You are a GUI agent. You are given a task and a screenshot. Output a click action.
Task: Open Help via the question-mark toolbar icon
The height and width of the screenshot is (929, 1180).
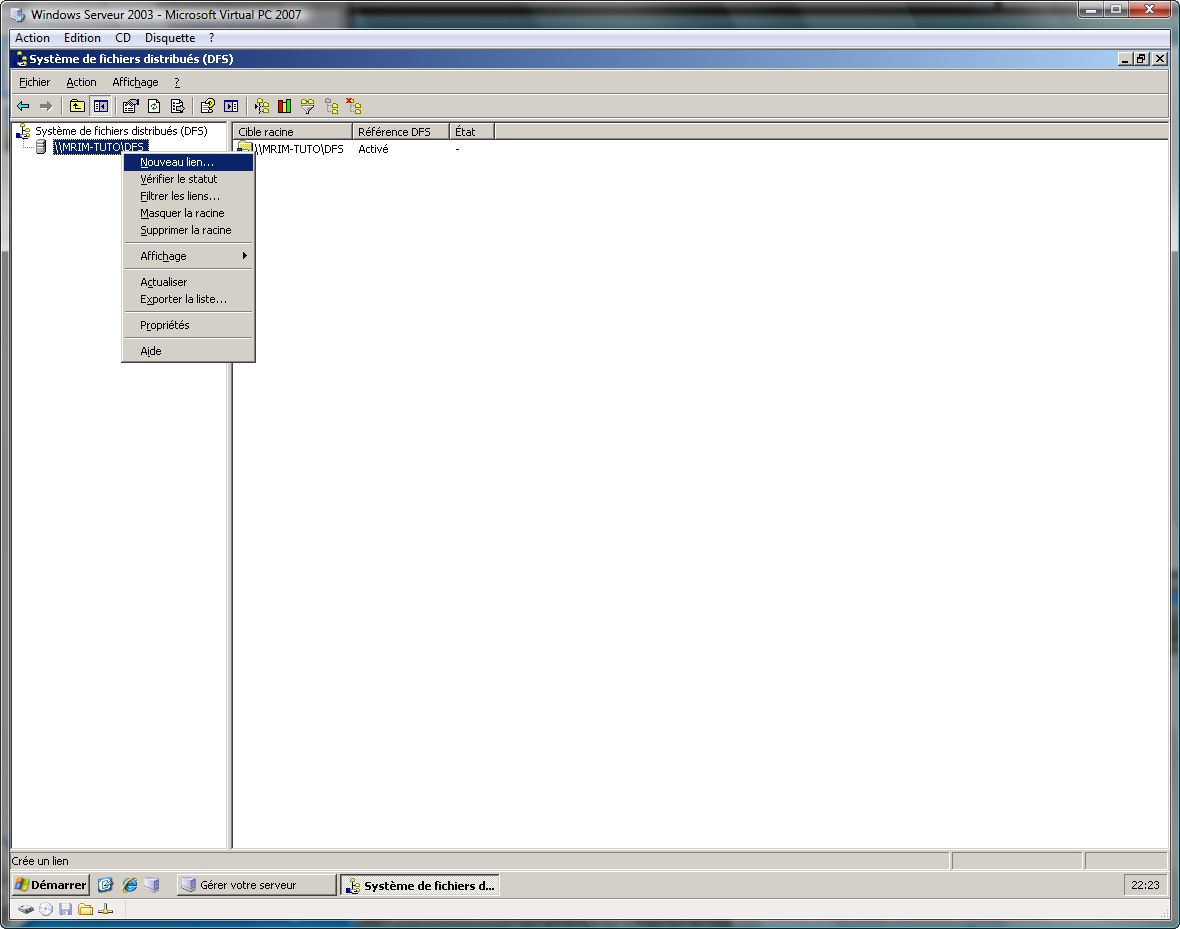[x=208, y=106]
